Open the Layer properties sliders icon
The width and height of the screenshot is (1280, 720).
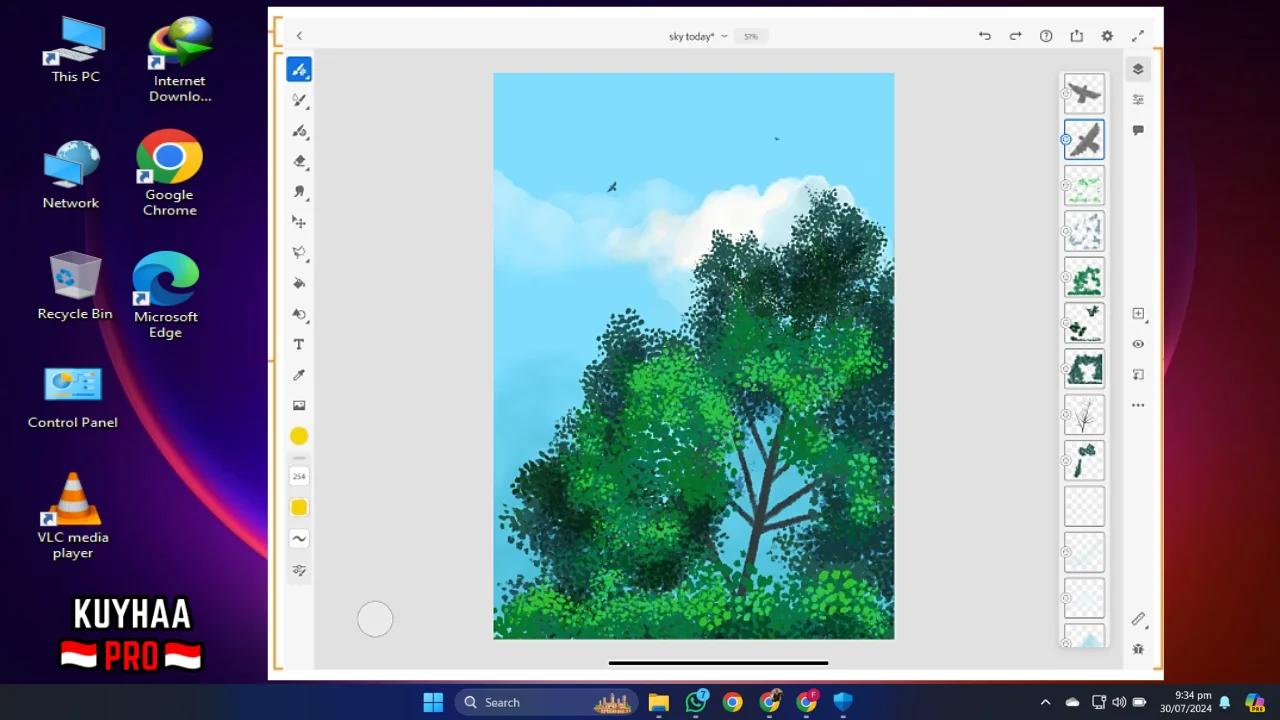tap(1138, 100)
